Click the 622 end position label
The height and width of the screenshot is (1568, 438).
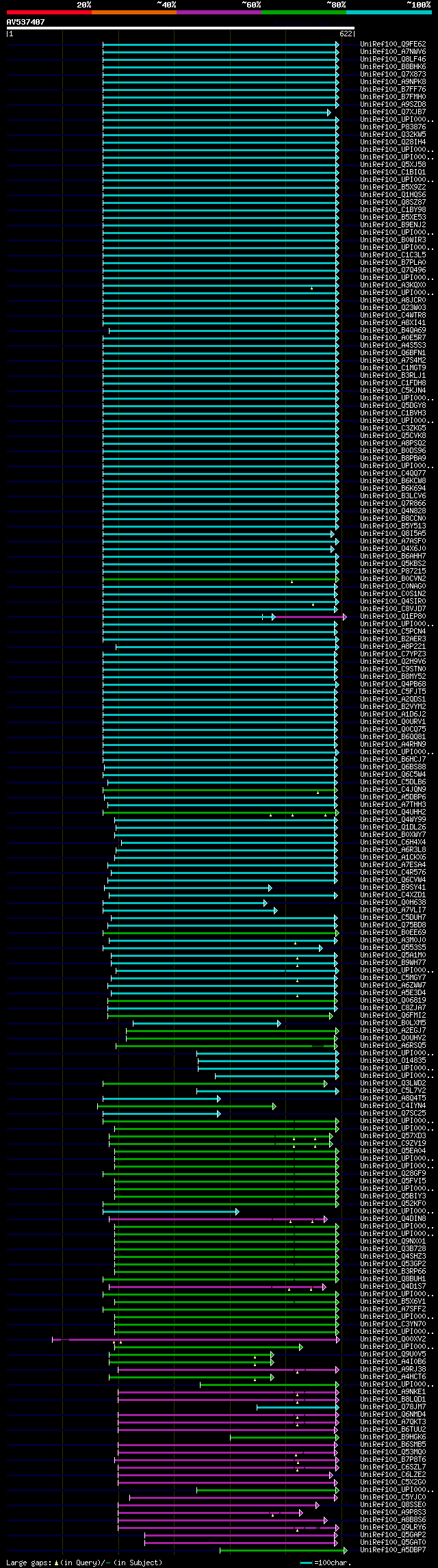tap(346, 34)
